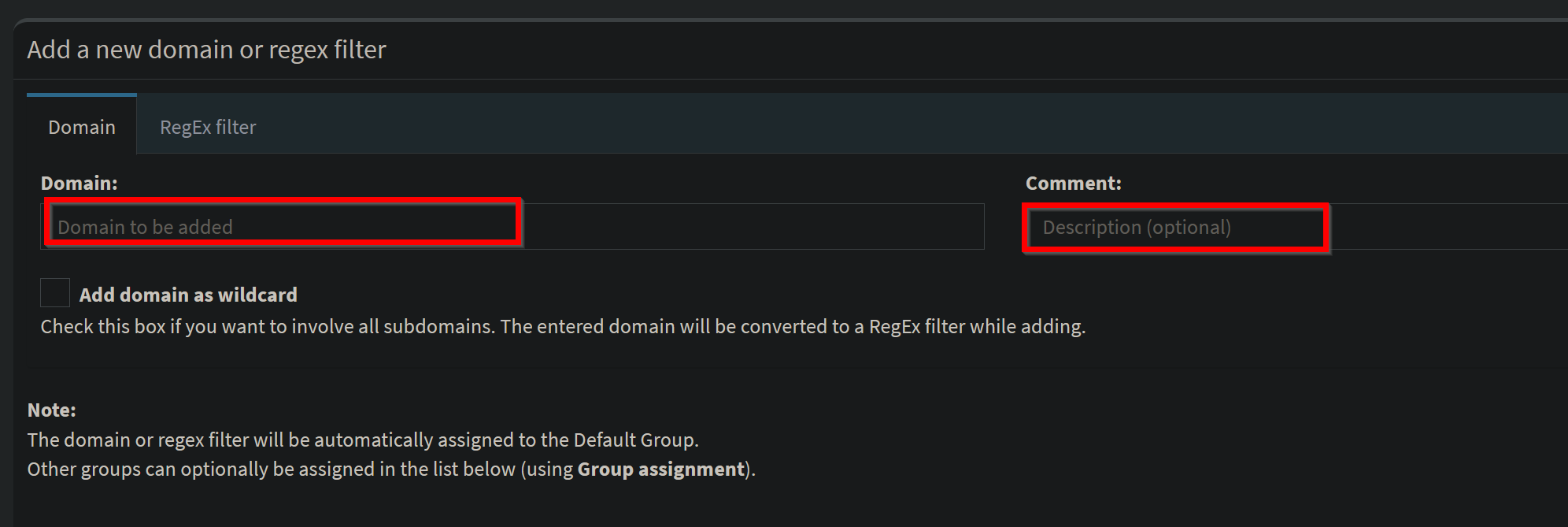Image resolution: width=1568 pixels, height=527 pixels.
Task: Click the 'Domain:' field label
Action: [x=79, y=184]
